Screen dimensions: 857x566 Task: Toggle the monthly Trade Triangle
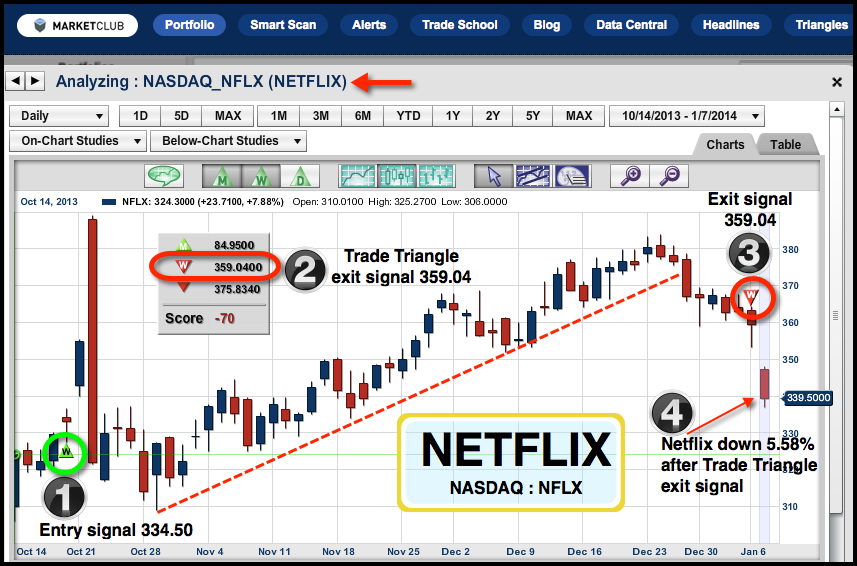pyautogui.click(x=219, y=176)
